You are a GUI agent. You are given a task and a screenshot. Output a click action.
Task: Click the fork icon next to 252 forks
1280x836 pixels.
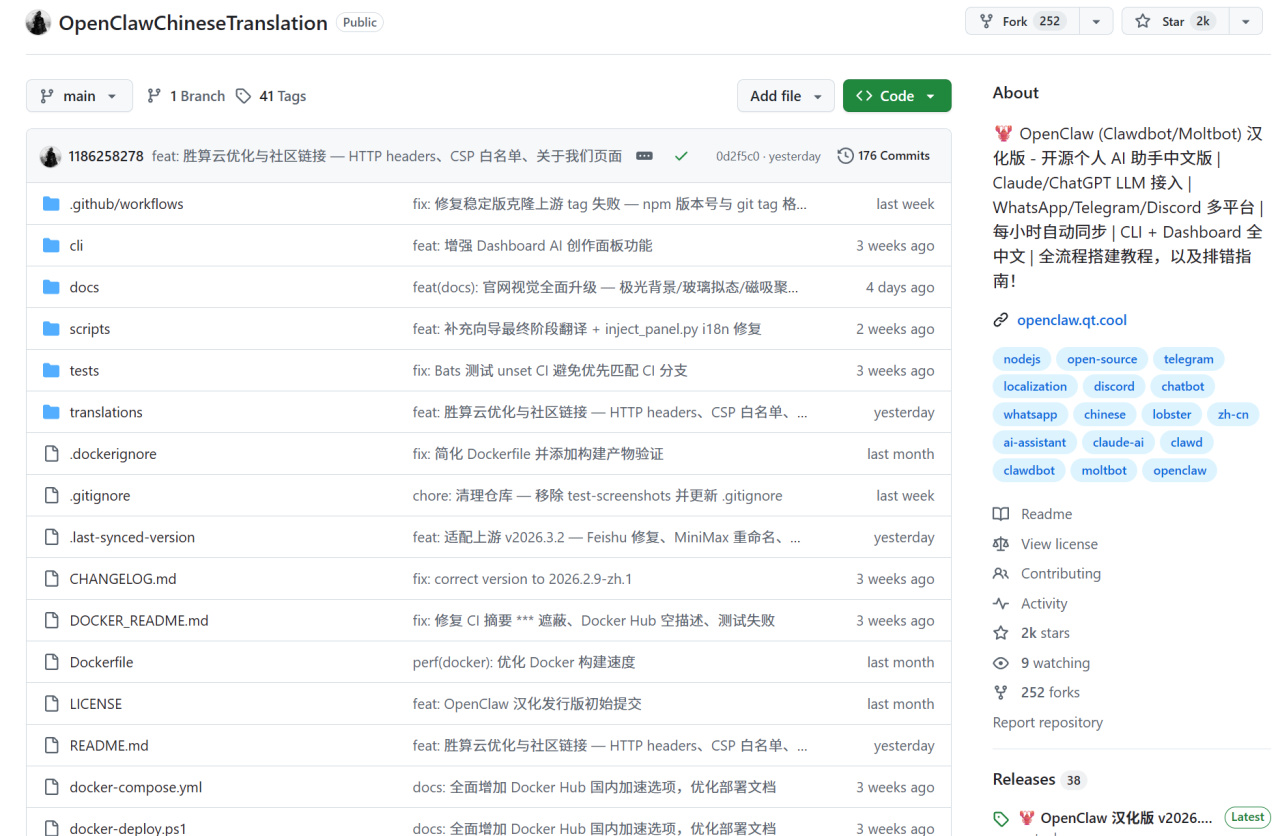click(x=1001, y=693)
